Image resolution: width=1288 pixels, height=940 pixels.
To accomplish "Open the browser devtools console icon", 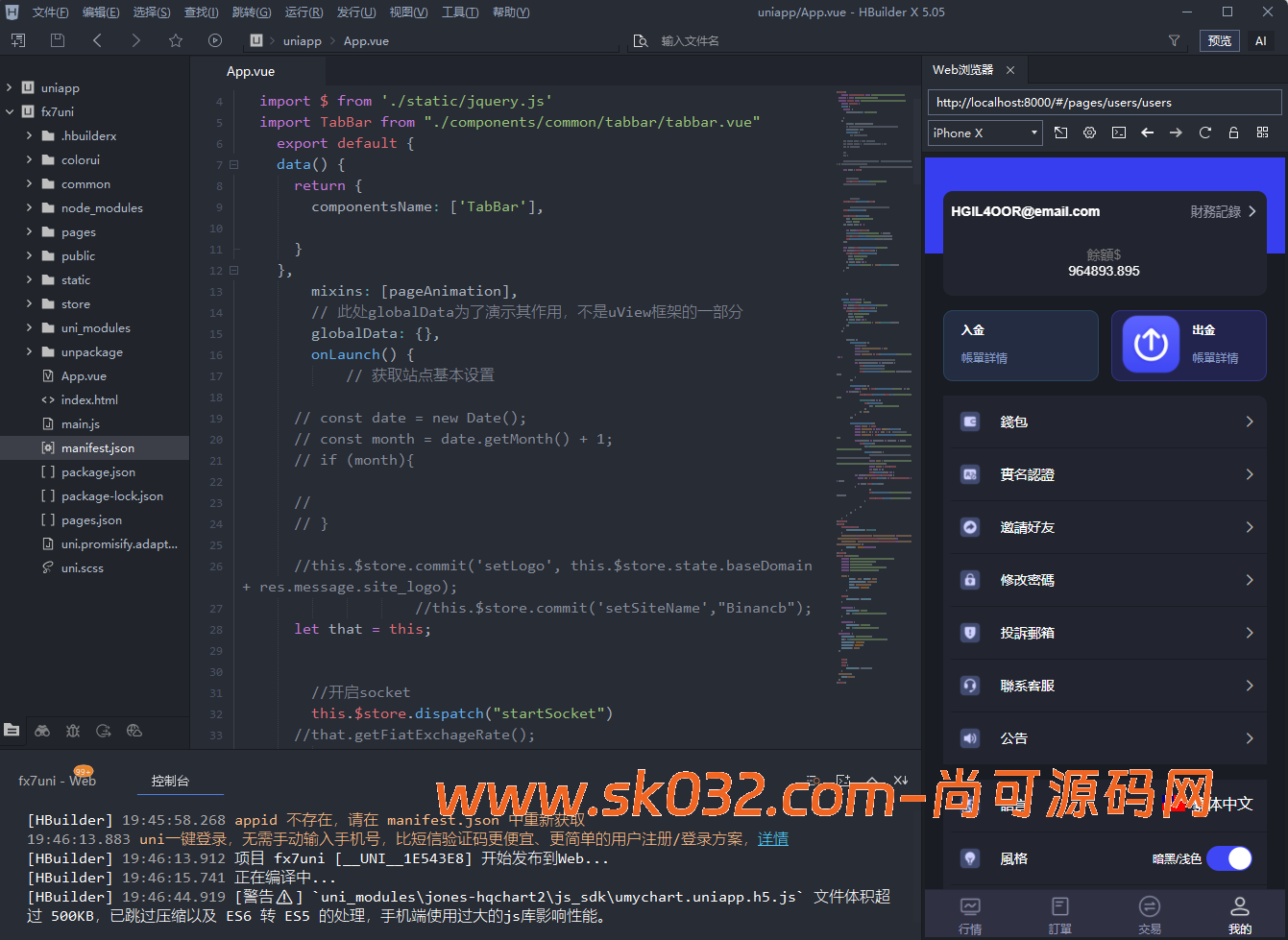I will [1119, 133].
